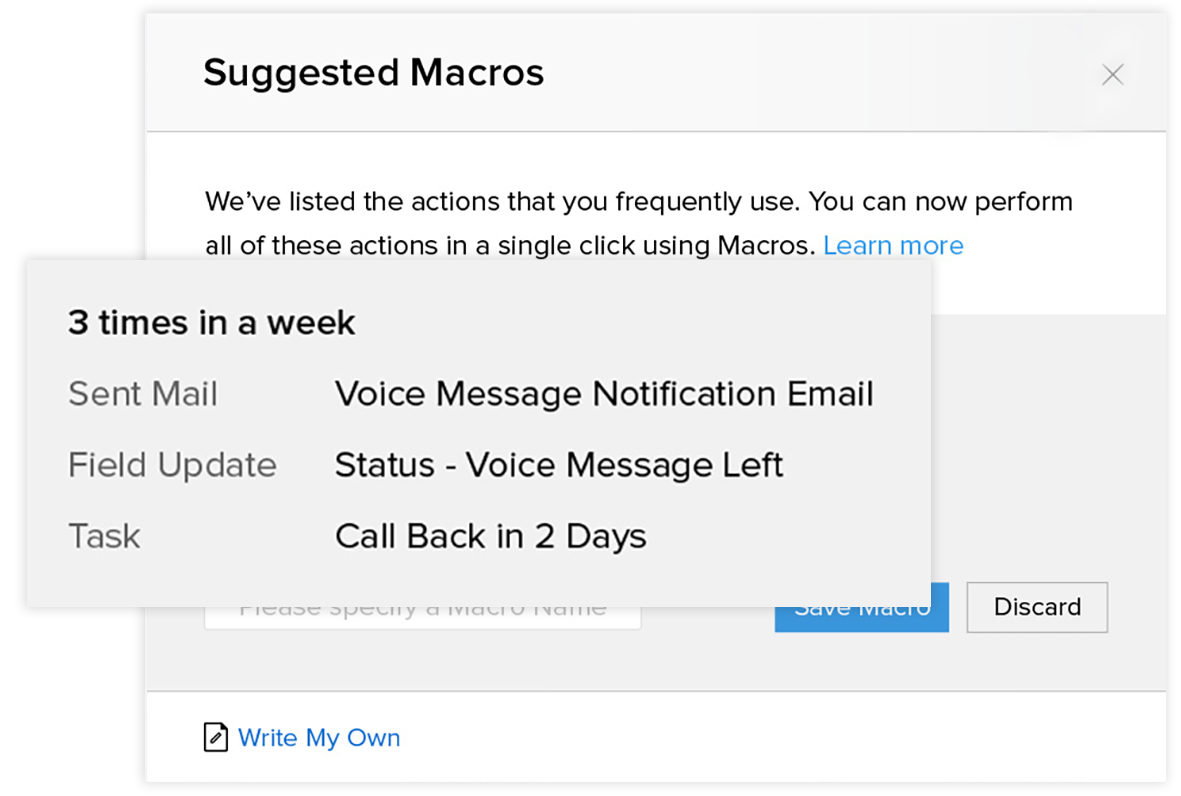This screenshot has width=1181, height=796.
Task: Open the Write My Own link
Action: click(x=319, y=738)
